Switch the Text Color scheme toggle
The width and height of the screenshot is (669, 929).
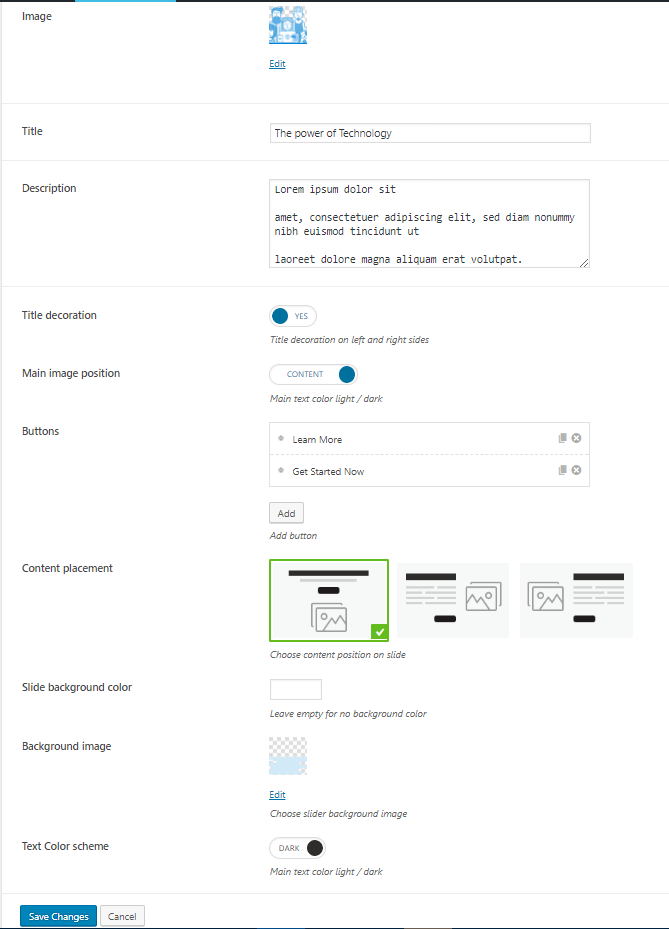pos(298,848)
